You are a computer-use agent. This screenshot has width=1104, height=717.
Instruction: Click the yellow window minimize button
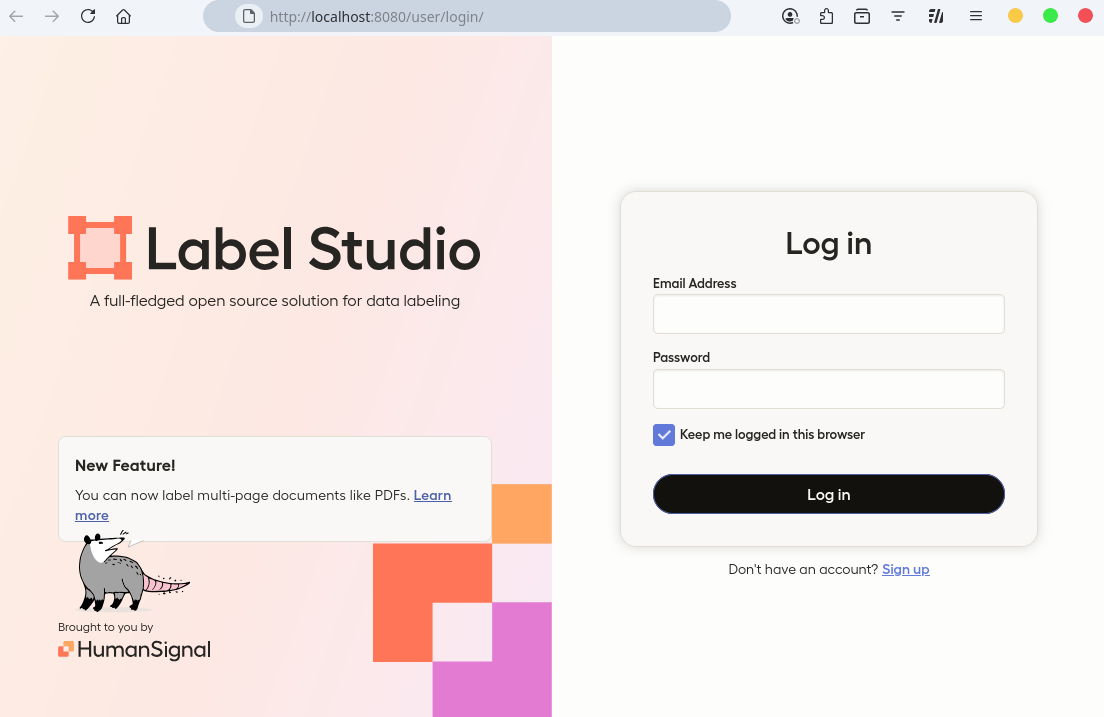1015,16
